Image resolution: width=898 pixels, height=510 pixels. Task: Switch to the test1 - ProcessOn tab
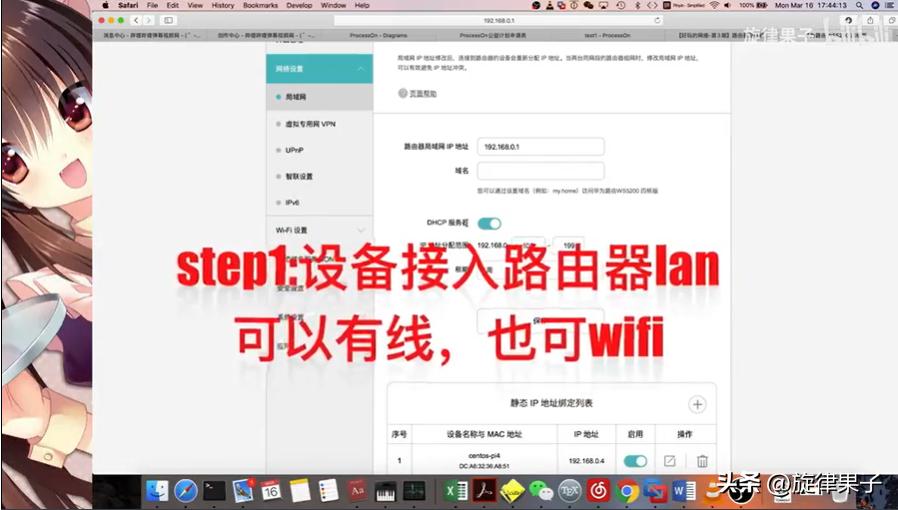(x=607, y=35)
